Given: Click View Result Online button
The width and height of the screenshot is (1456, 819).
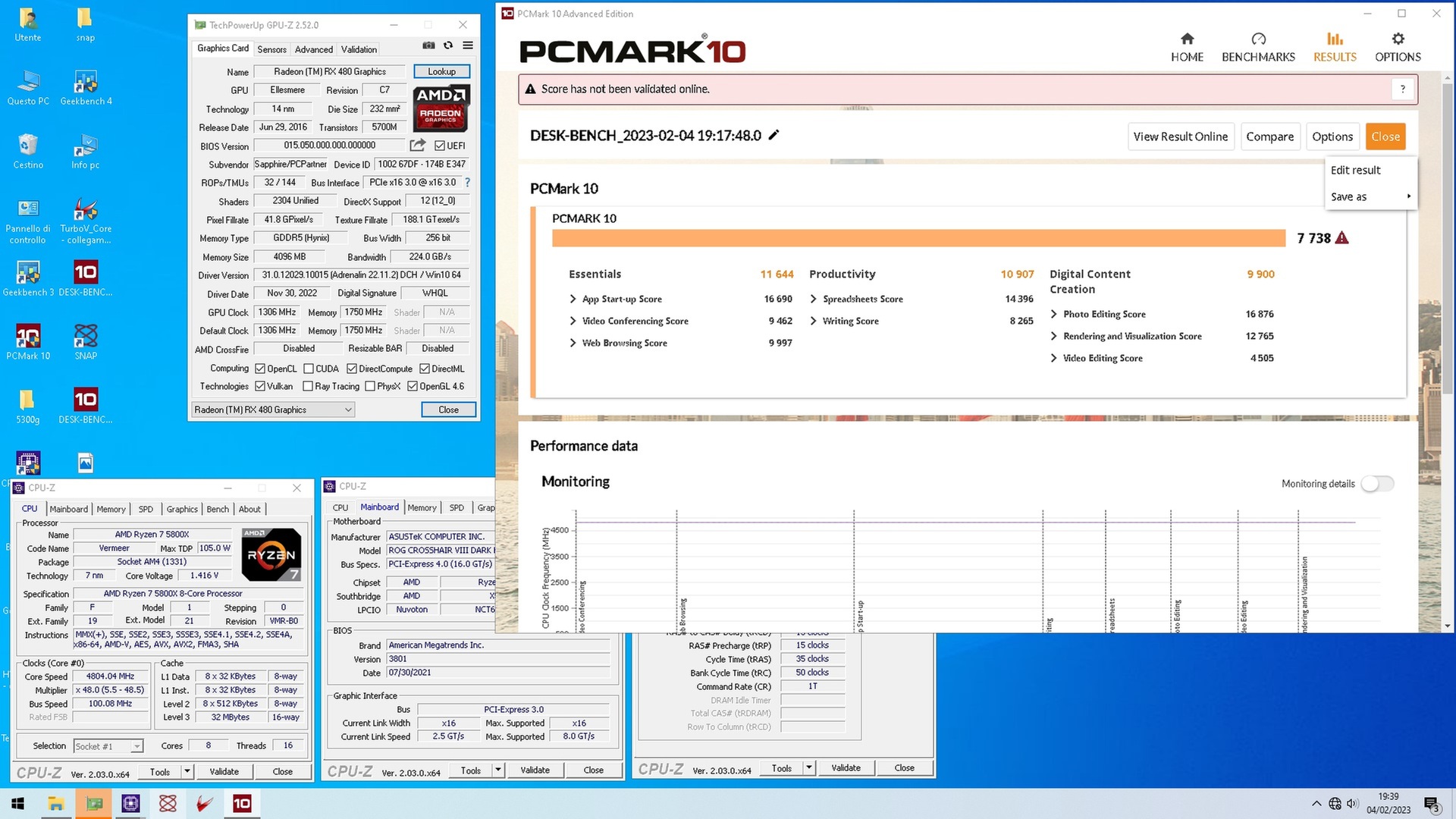Looking at the screenshot, I should click(1180, 136).
